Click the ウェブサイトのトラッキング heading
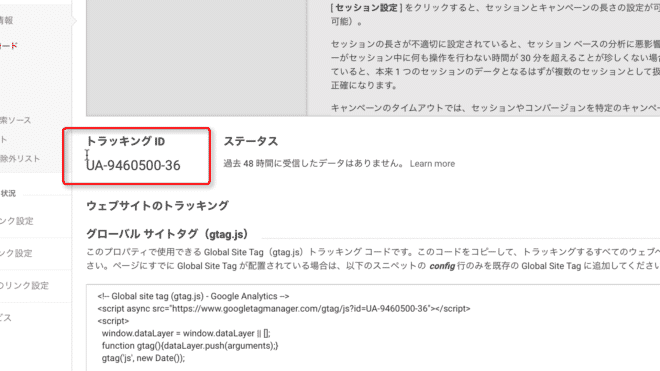Screen dimensions: 660x371 (x=157, y=206)
